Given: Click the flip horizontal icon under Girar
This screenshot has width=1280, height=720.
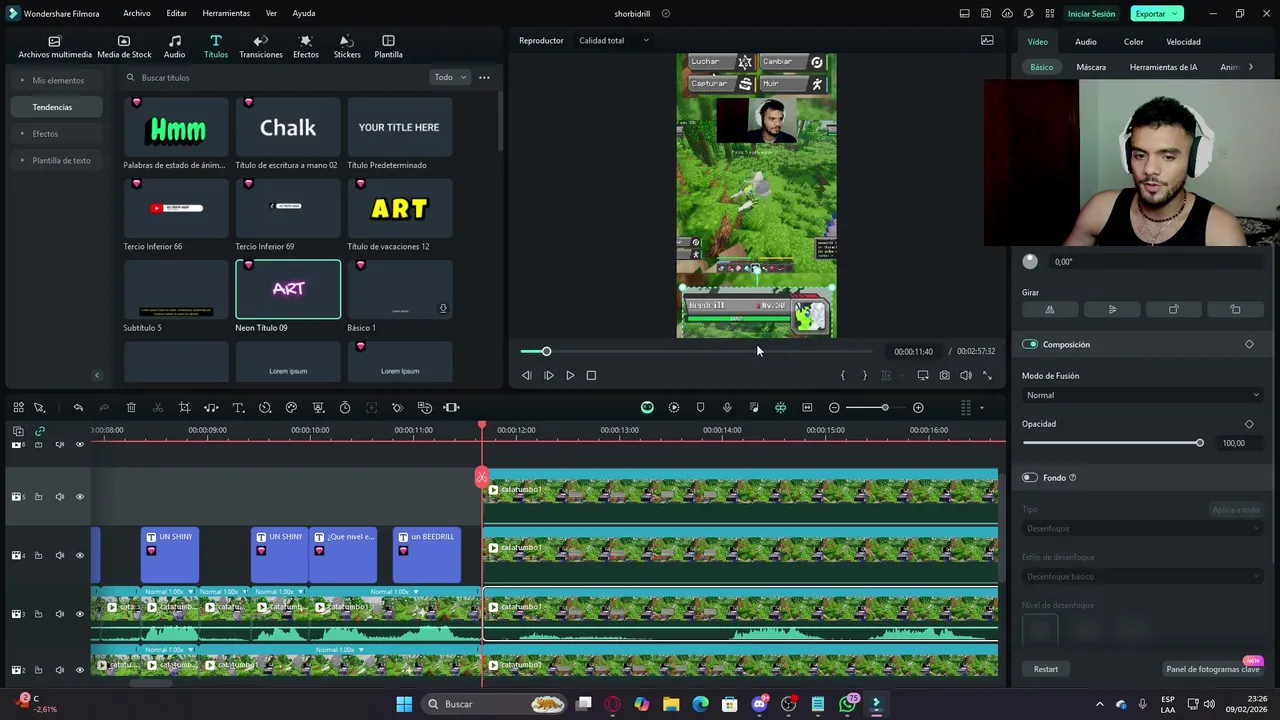Looking at the screenshot, I should (x=1050, y=310).
